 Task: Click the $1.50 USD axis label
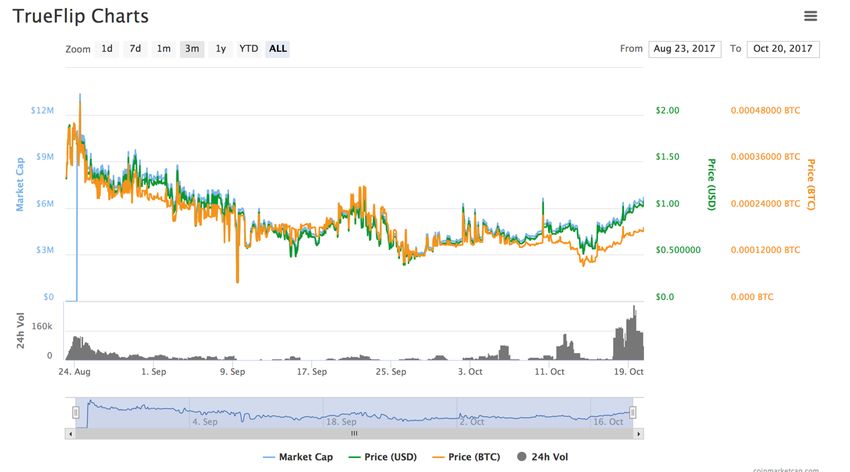pos(667,157)
